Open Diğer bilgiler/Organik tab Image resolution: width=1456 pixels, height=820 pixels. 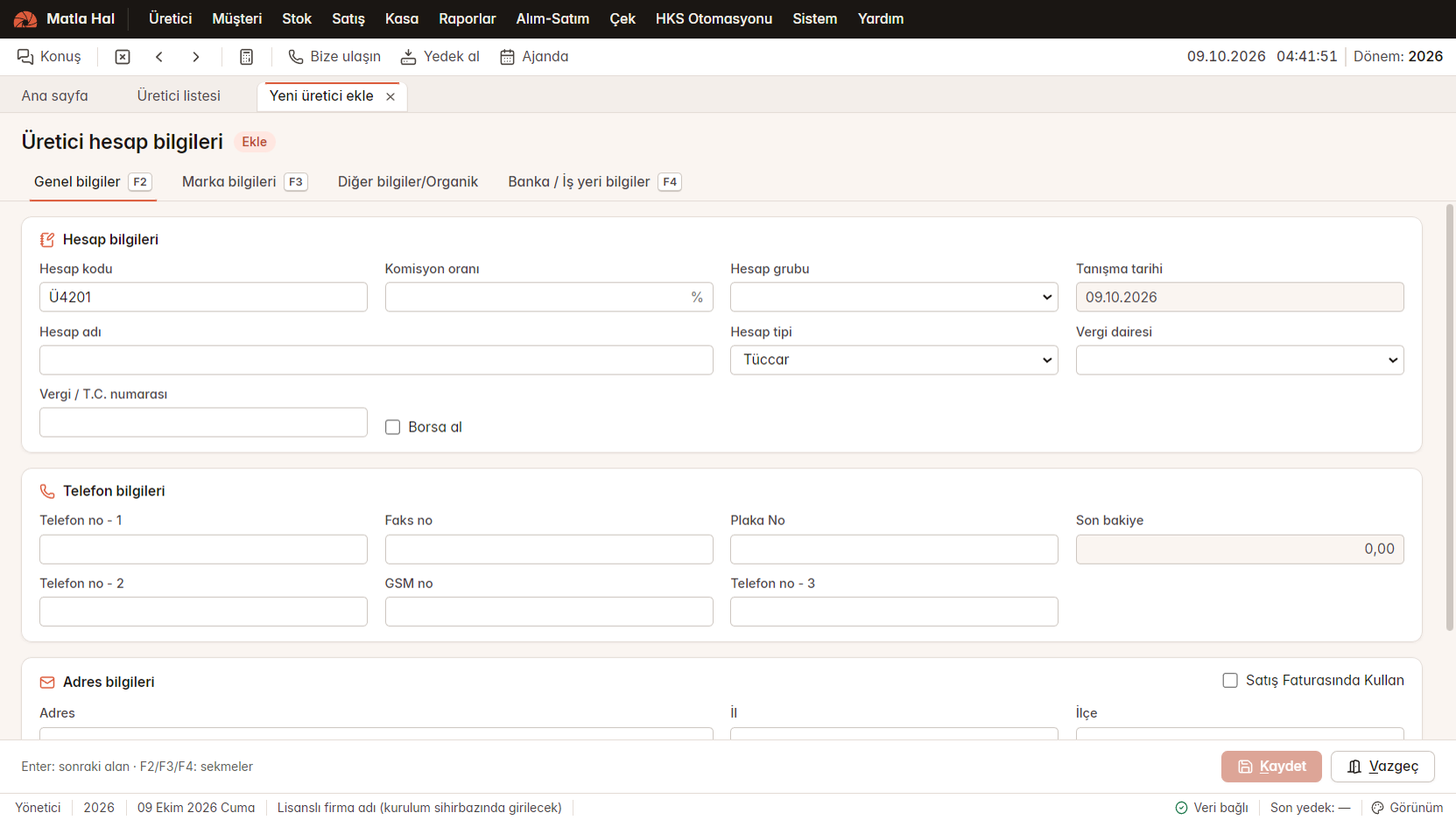click(x=408, y=182)
